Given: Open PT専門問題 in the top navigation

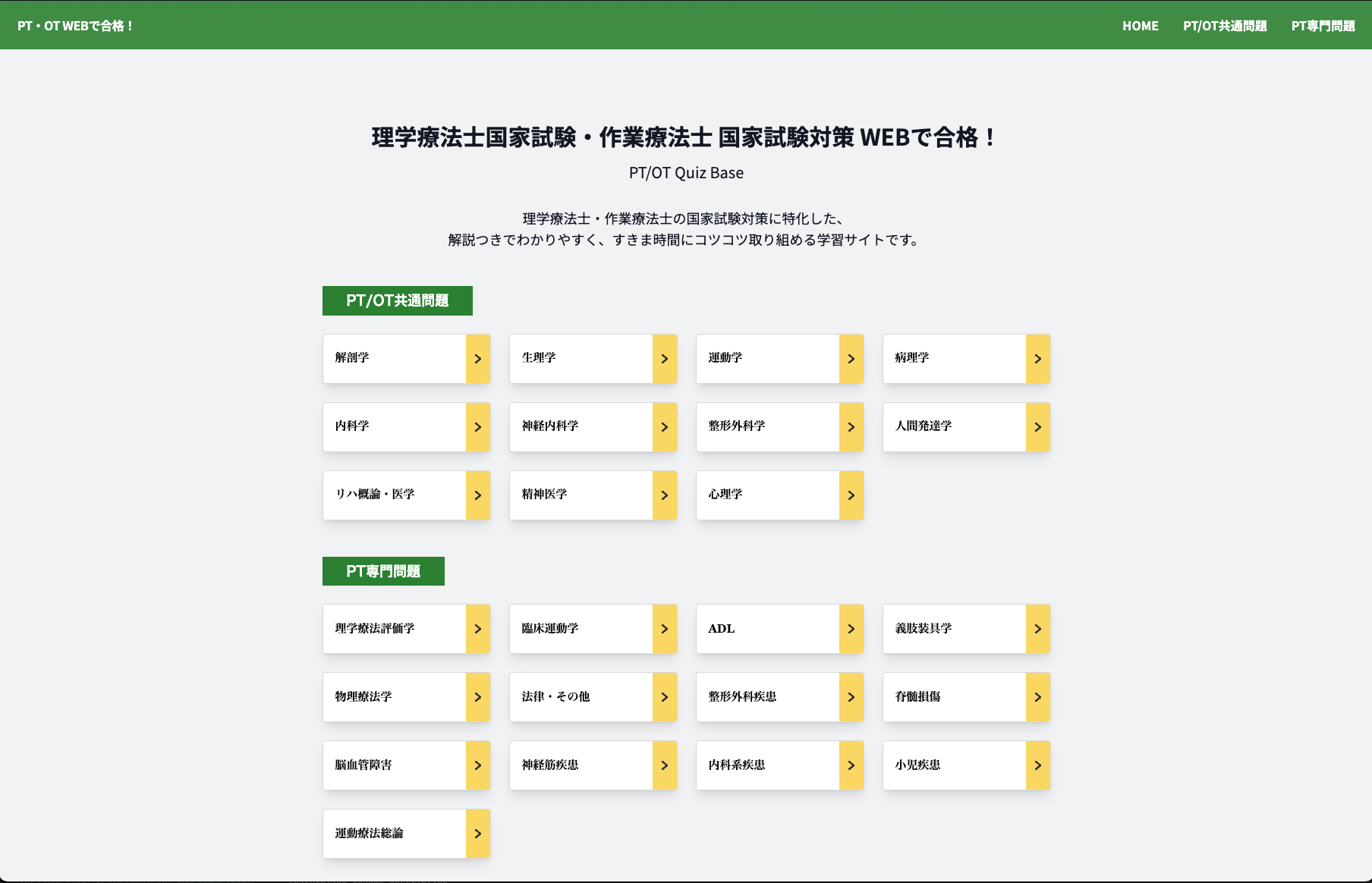Looking at the screenshot, I should coord(1323,26).
